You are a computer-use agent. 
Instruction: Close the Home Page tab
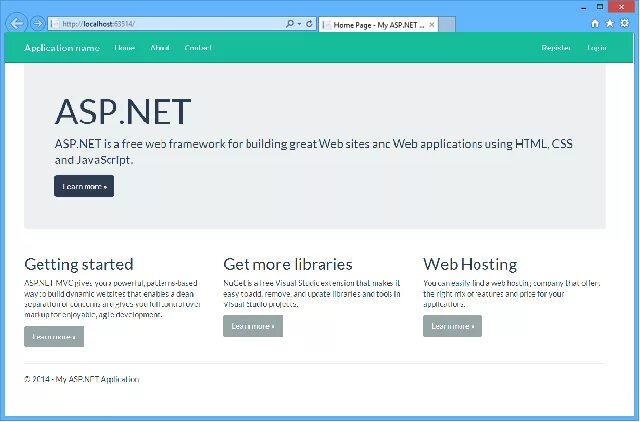(x=431, y=25)
